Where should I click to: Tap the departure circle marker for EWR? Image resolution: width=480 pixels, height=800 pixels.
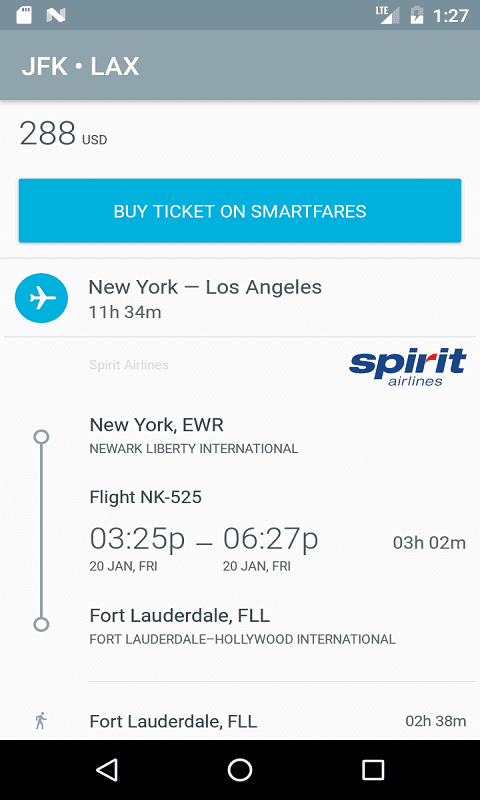pyautogui.click(x=41, y=437)
